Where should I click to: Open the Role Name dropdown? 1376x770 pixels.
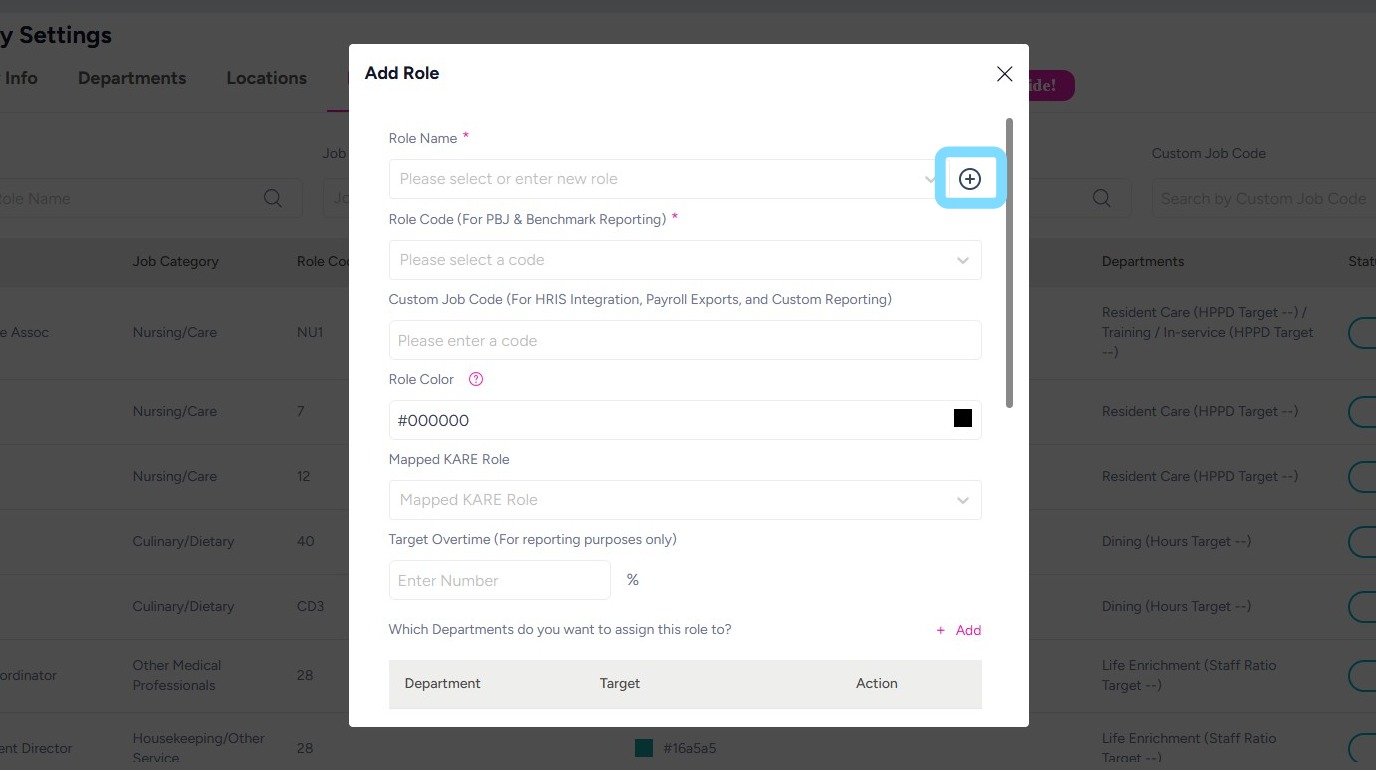click(x=660, y=179)
